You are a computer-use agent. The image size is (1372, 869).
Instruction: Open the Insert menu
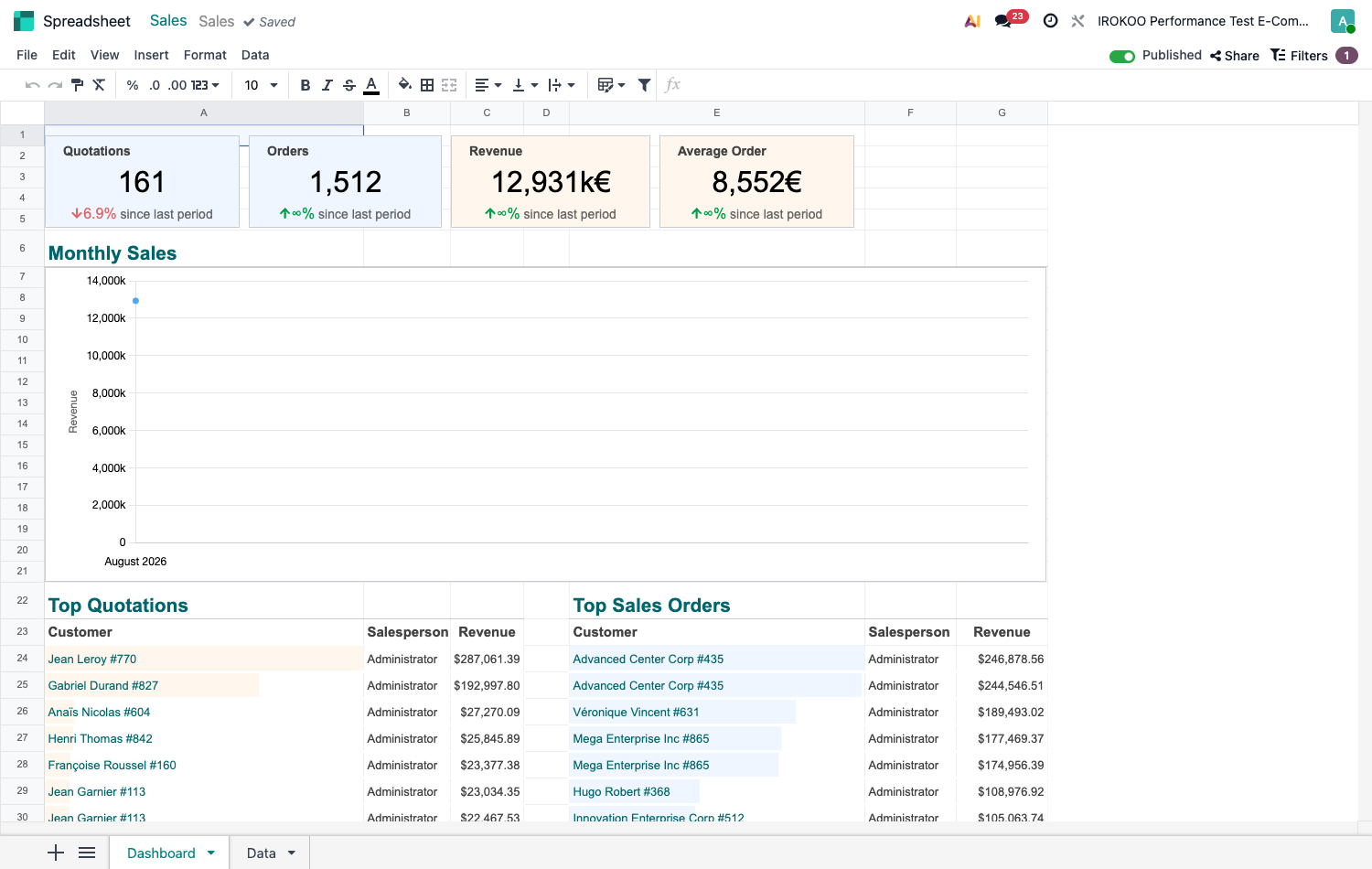point(151,55)
